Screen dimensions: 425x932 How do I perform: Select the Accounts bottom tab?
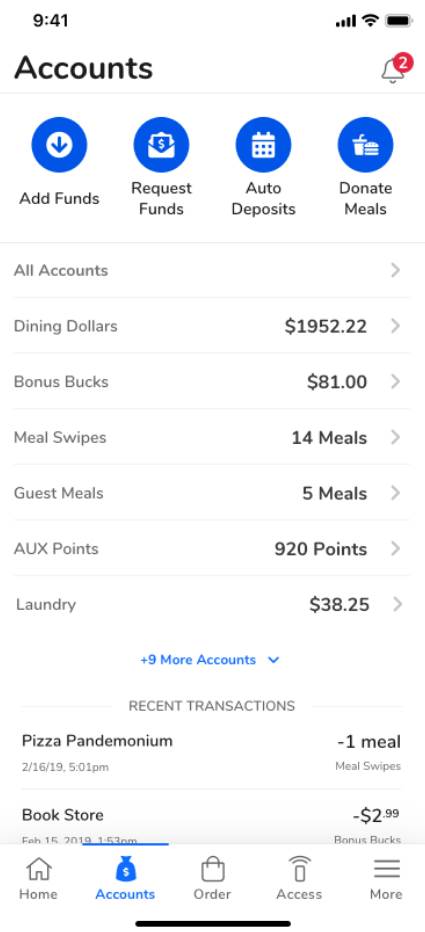(125, 878)
